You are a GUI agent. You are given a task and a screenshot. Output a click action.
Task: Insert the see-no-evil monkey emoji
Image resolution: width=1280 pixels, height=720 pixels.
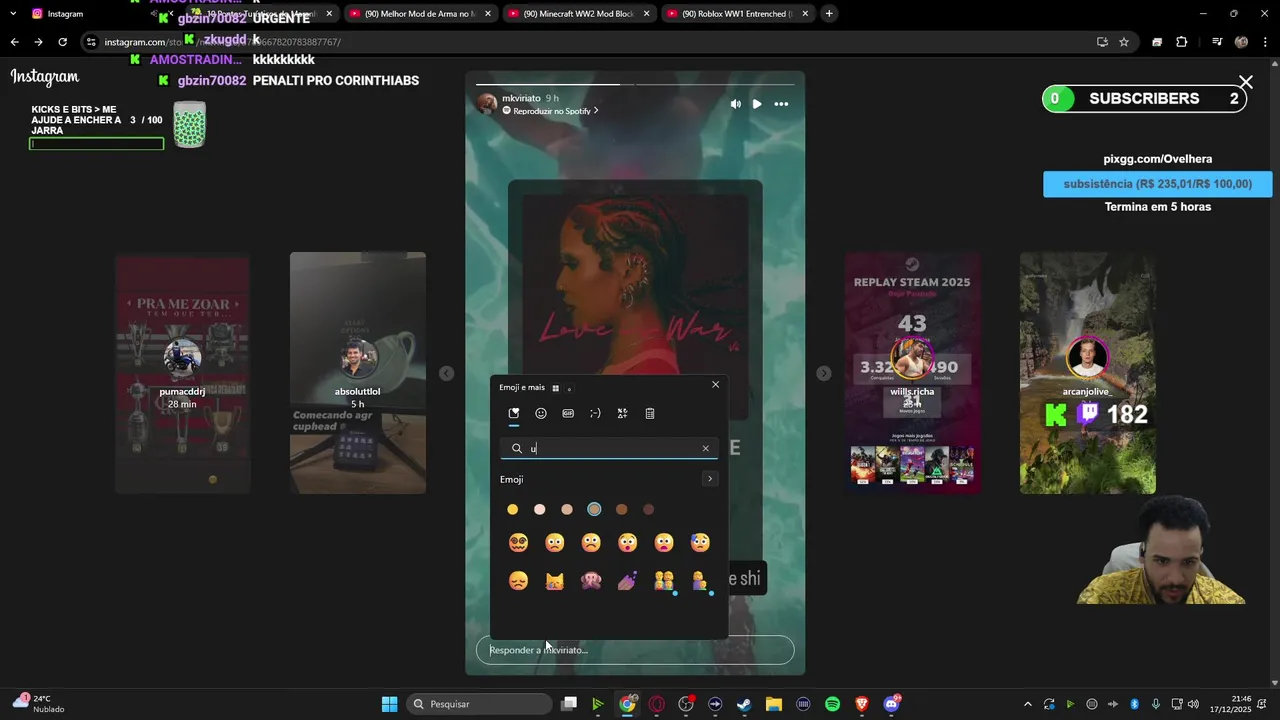click(591, 580)
